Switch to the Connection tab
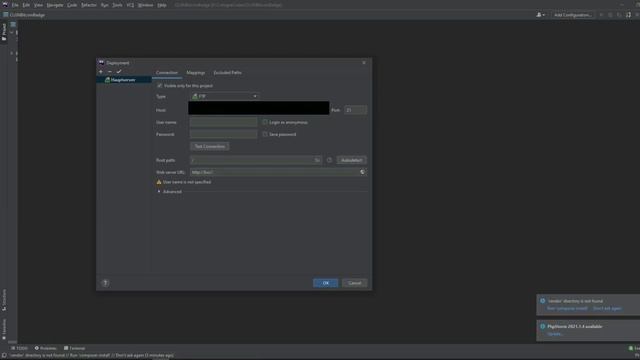640x360 pixels. point(167,73)
